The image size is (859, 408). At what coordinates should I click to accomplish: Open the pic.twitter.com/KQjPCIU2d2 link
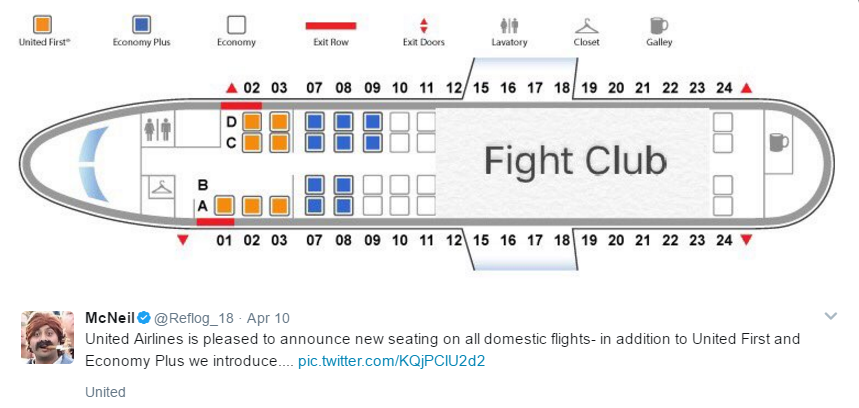tap(391, 361)
